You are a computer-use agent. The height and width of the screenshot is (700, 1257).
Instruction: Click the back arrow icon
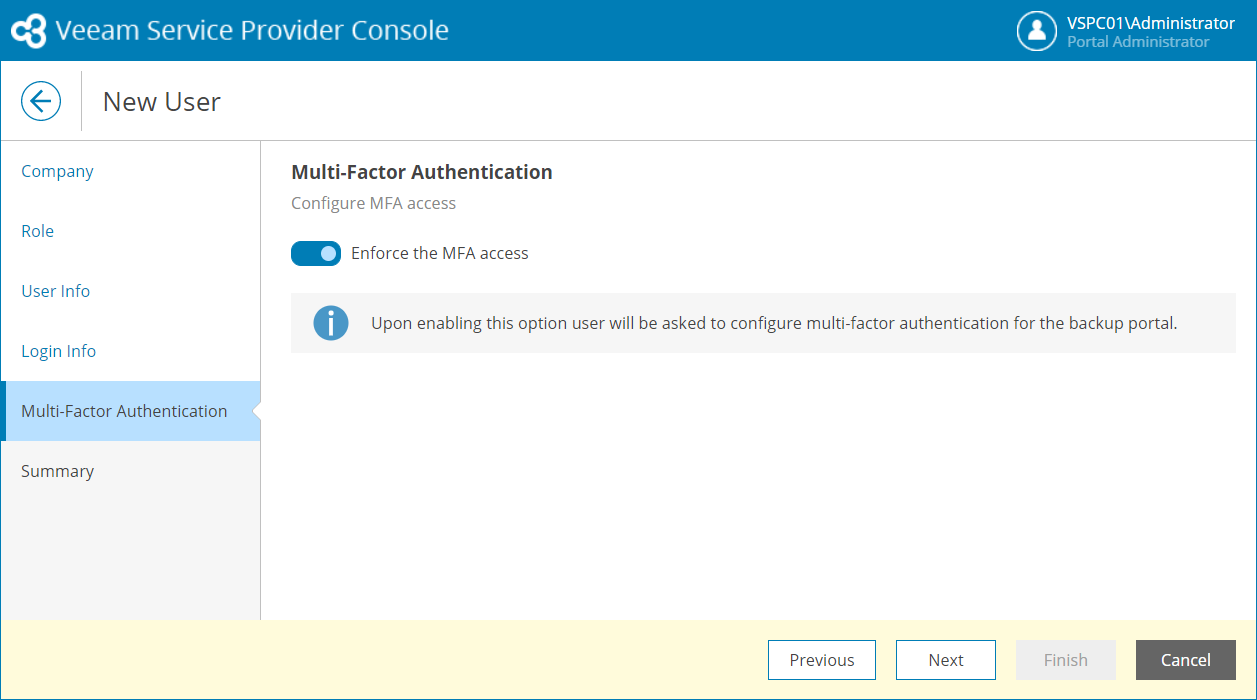(x=41, y=101)
